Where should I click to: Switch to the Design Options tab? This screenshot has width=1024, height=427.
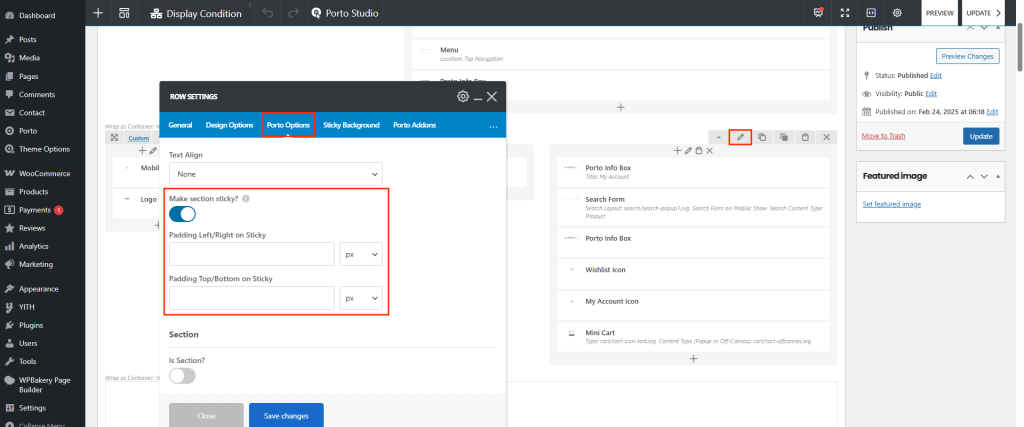point(229,125)
